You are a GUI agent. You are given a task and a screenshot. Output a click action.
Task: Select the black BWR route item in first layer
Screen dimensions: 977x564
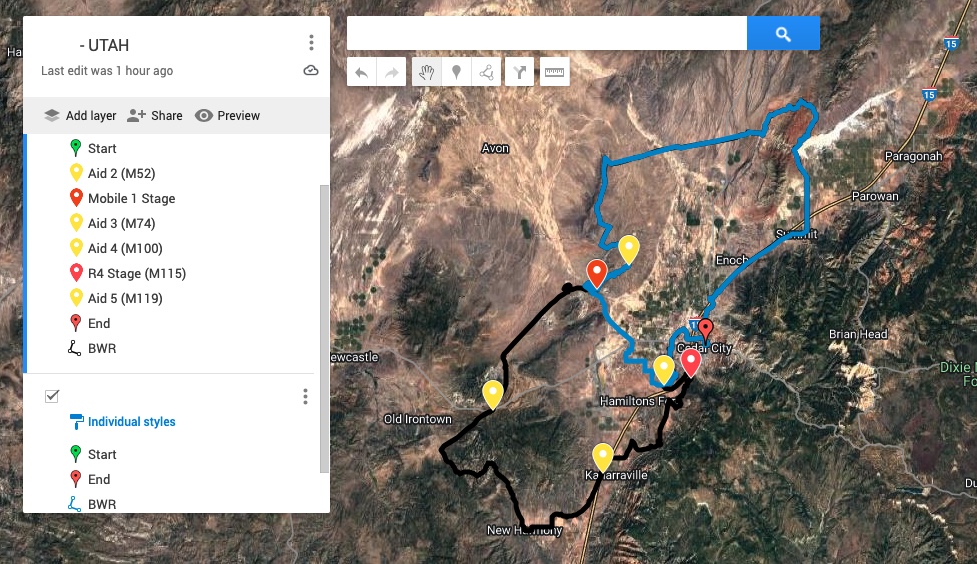[102, 348]
